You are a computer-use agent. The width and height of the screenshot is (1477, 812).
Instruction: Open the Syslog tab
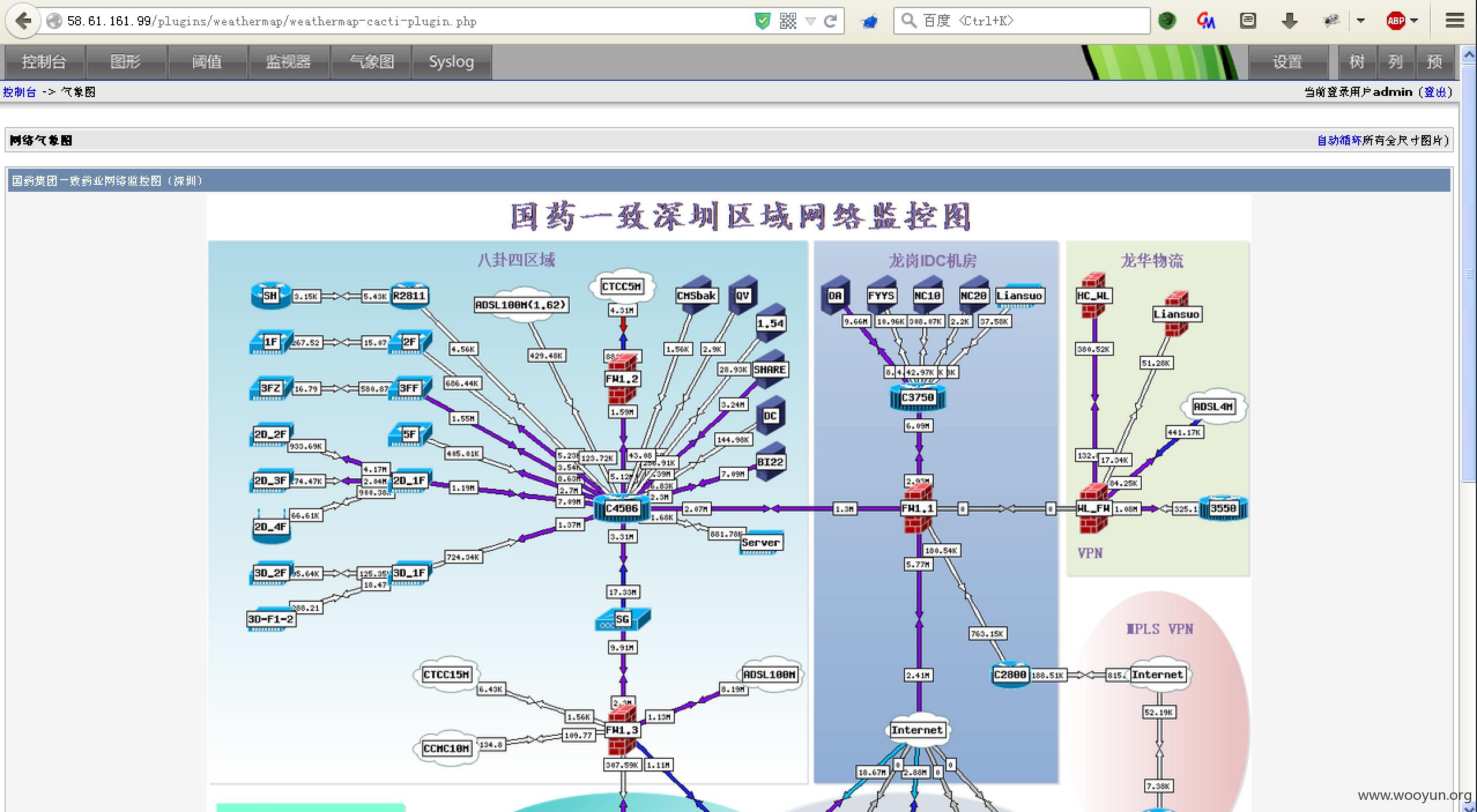pyautogui.click(x=451, y=62)
